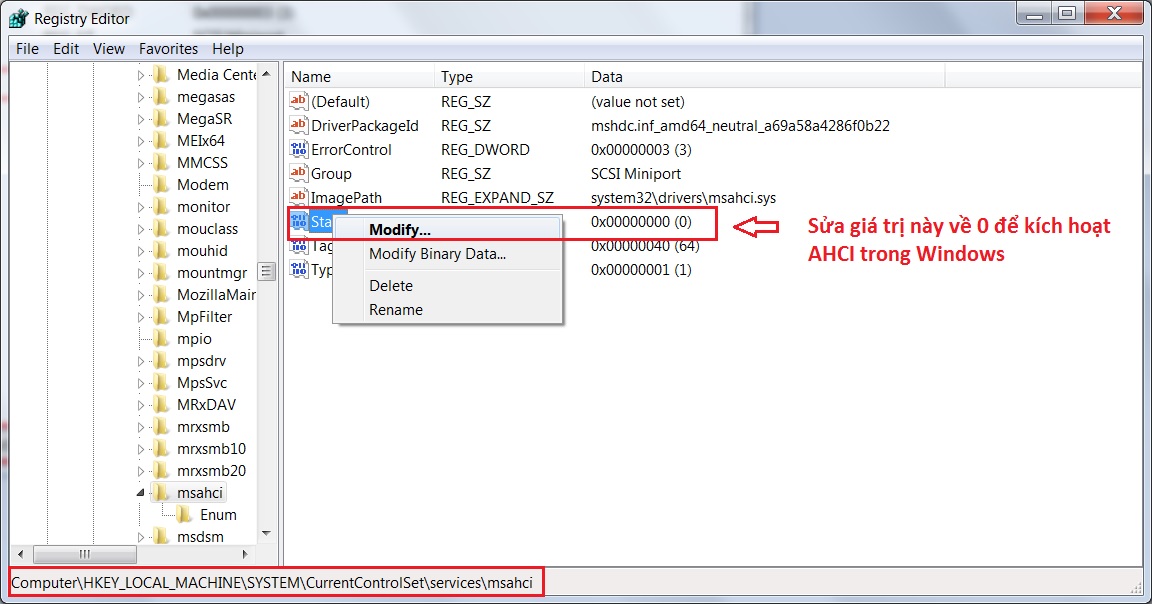Select the (Default) string value icon
1152x606 pixels.
[x=298, y=101]
